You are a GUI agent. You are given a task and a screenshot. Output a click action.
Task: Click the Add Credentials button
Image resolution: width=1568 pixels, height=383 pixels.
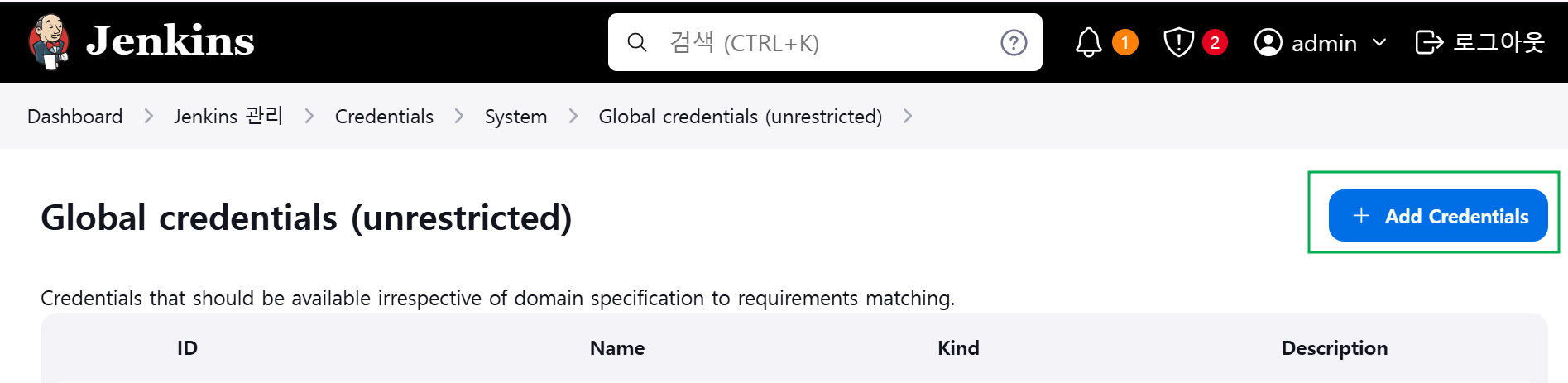[x=1438, y=216]
